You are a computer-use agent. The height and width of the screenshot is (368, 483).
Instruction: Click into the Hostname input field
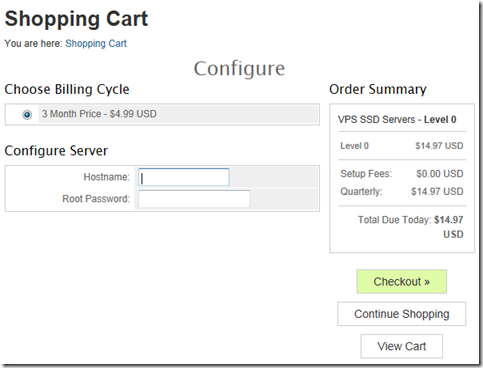[184, 177]
